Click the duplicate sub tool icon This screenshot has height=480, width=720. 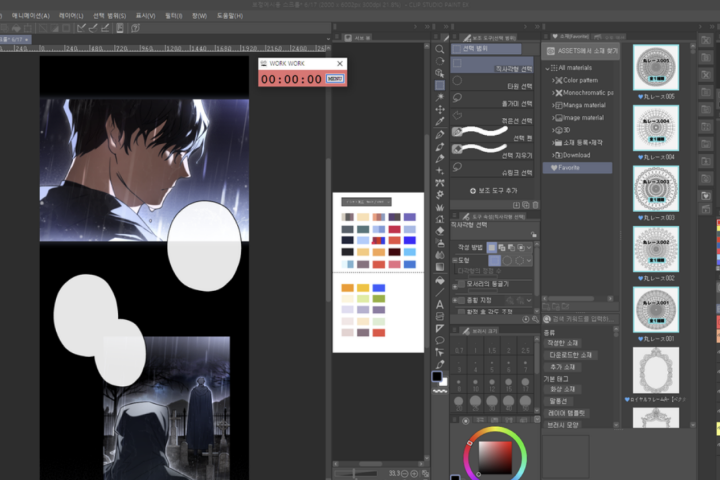526,205
